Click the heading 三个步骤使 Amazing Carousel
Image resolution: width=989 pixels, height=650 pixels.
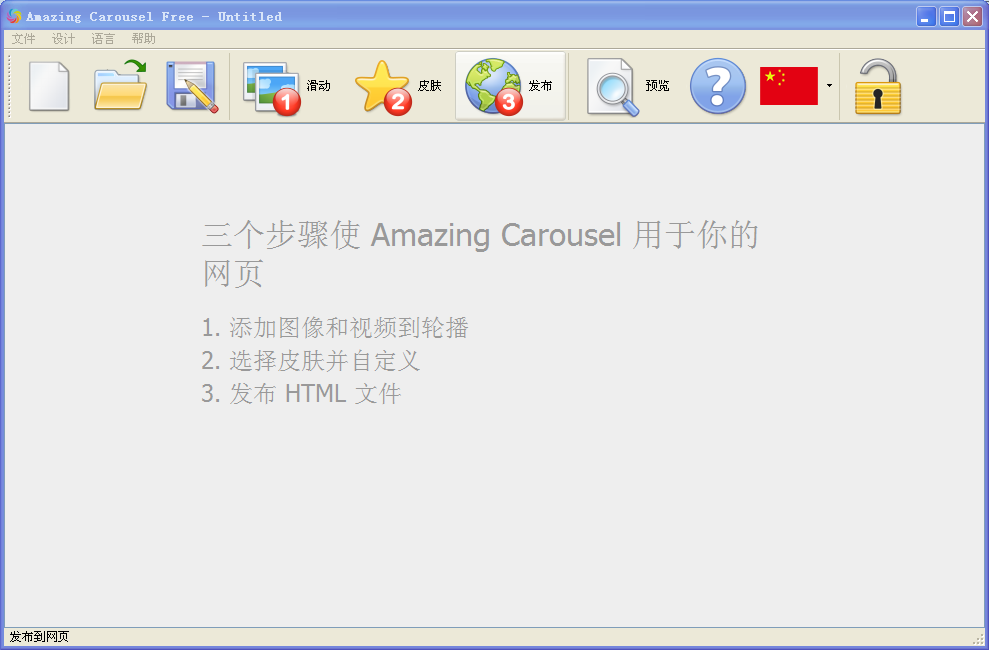coord(412,235)
